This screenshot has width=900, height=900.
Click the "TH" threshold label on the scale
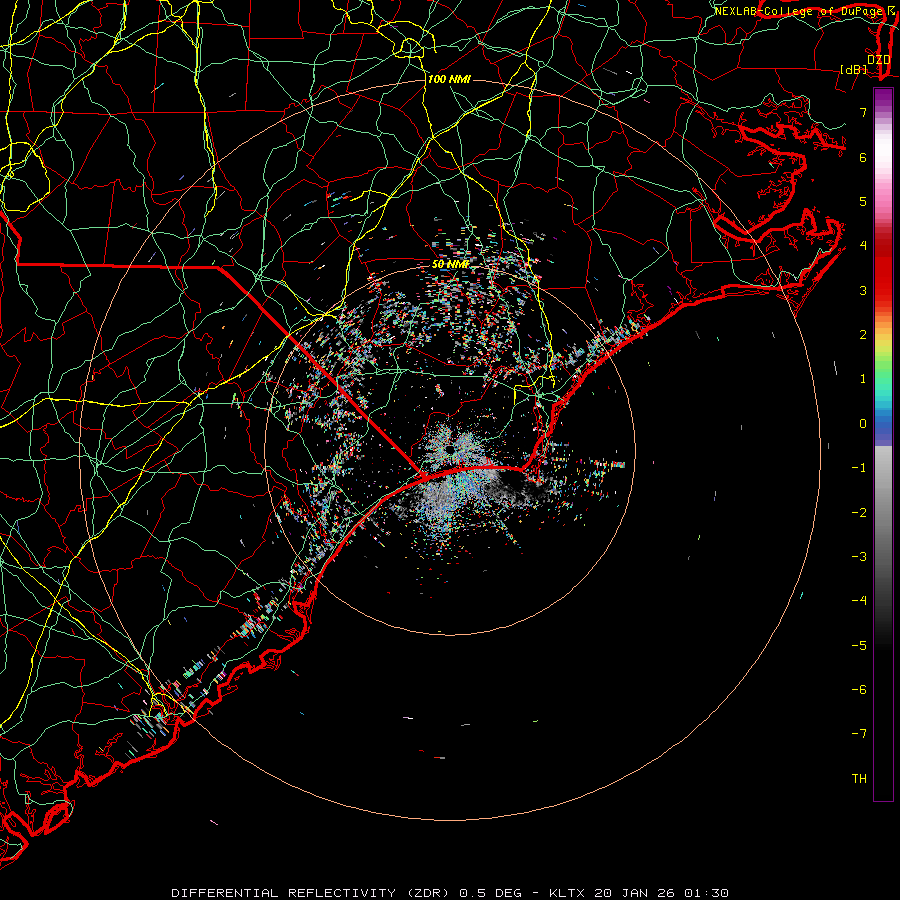[859, 779]
